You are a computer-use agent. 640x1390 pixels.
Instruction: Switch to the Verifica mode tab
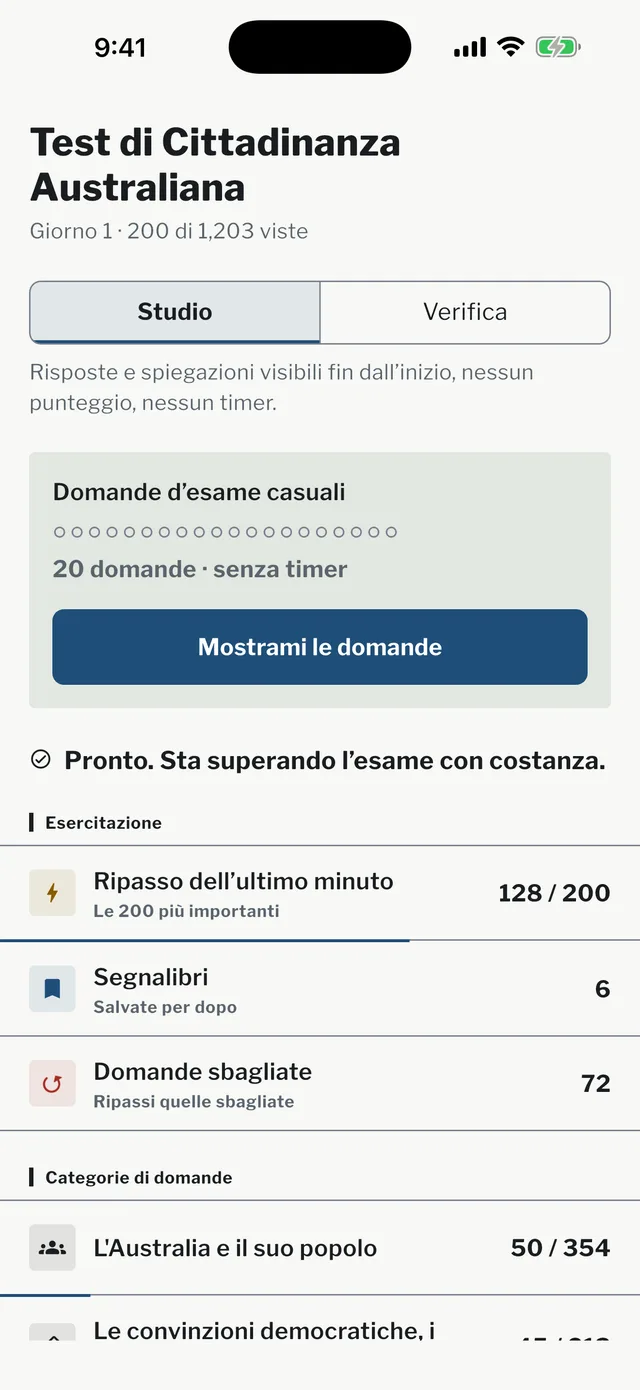point(465,312)
